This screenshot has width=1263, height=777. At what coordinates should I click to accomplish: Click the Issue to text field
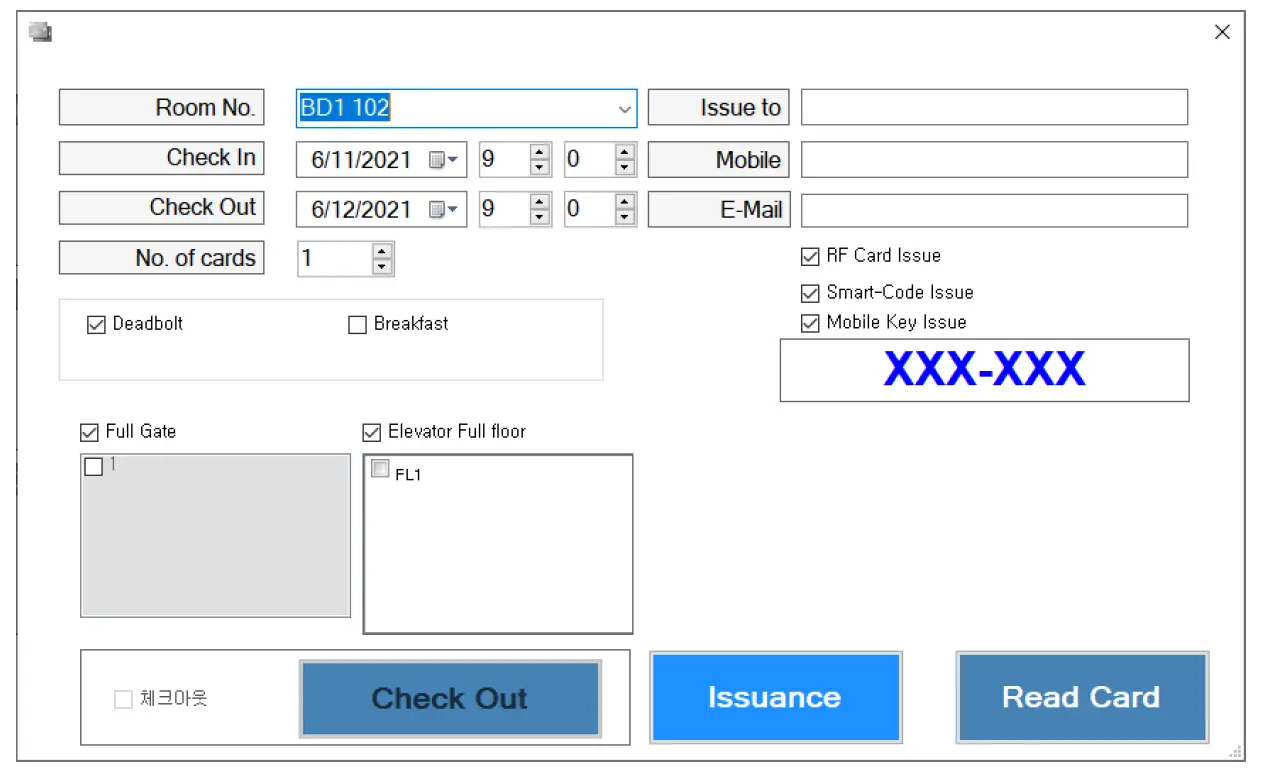pyautogui.click(x=994, y=107)
